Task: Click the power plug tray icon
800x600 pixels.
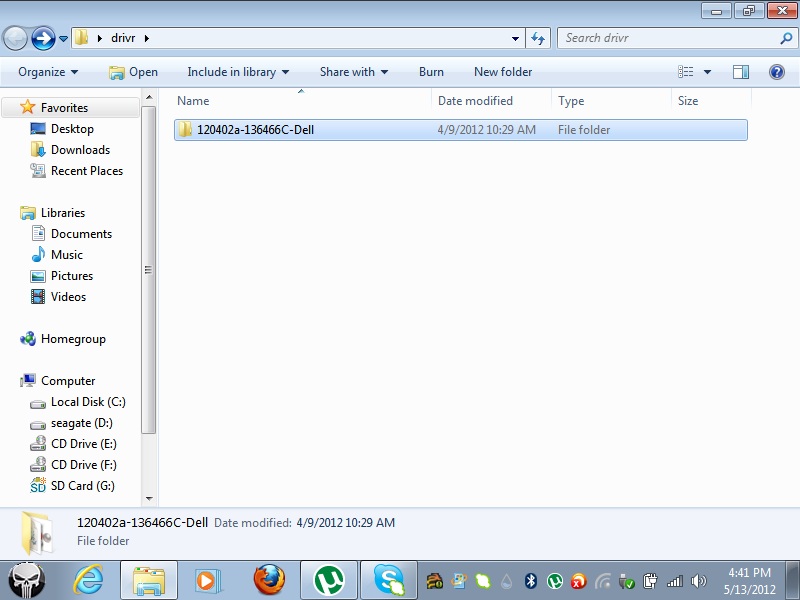Action: [x=651, y=581]
